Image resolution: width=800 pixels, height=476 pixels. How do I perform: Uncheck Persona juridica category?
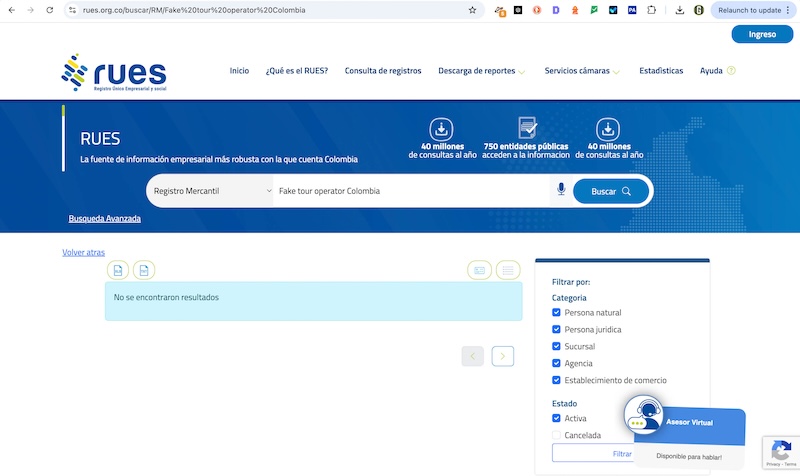556,329
